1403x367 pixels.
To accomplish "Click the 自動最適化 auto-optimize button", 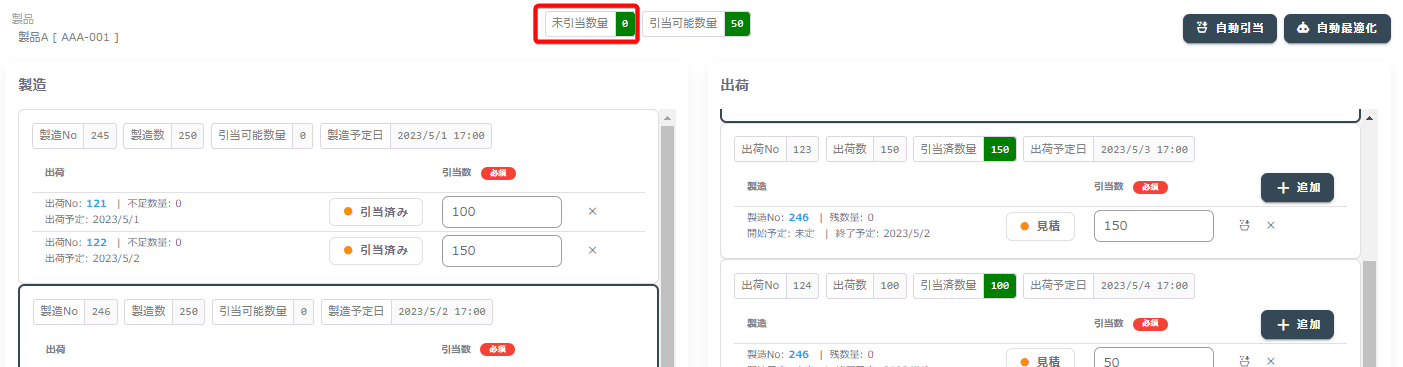I will 1337,29.
